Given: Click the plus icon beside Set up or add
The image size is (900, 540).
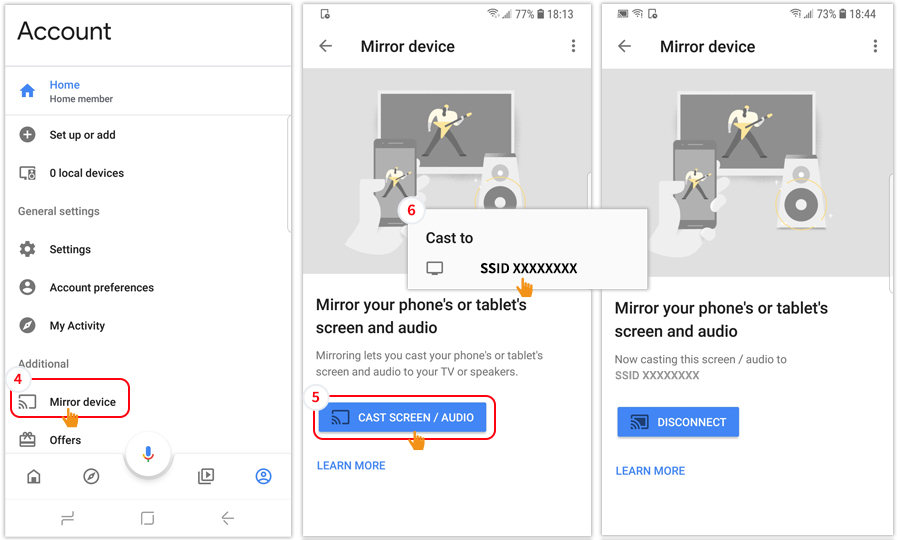Looking at the screenshot, I should pyautogui.click(x=27, y=135).
